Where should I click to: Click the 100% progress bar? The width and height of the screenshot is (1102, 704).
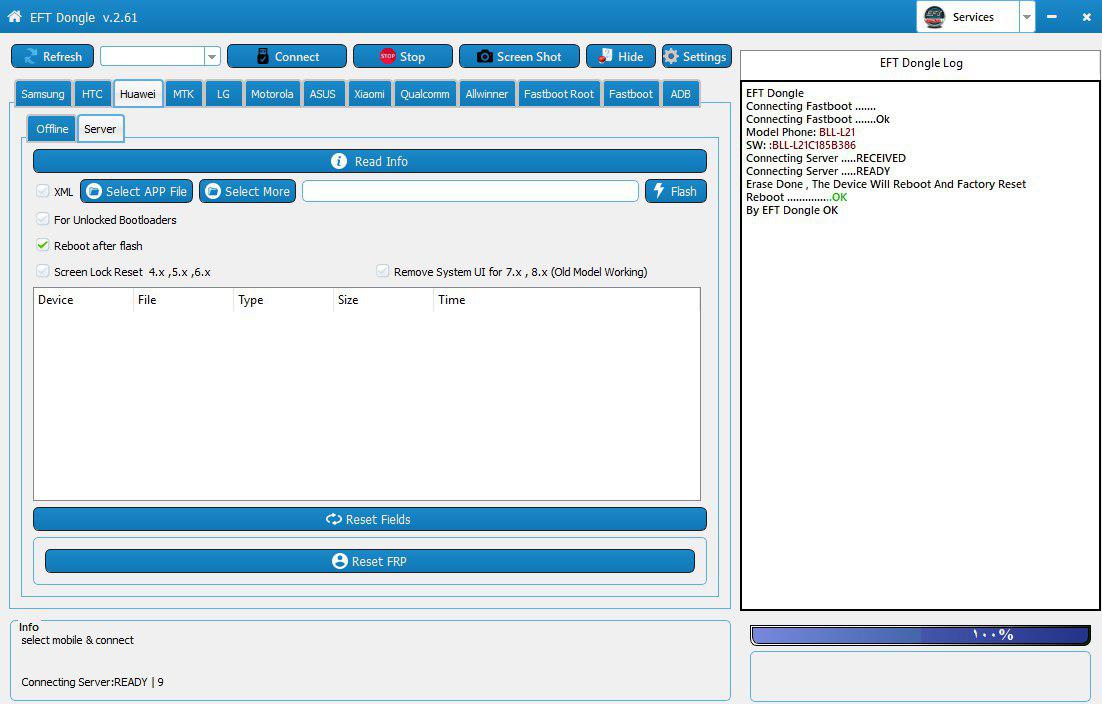coord(919,635)
